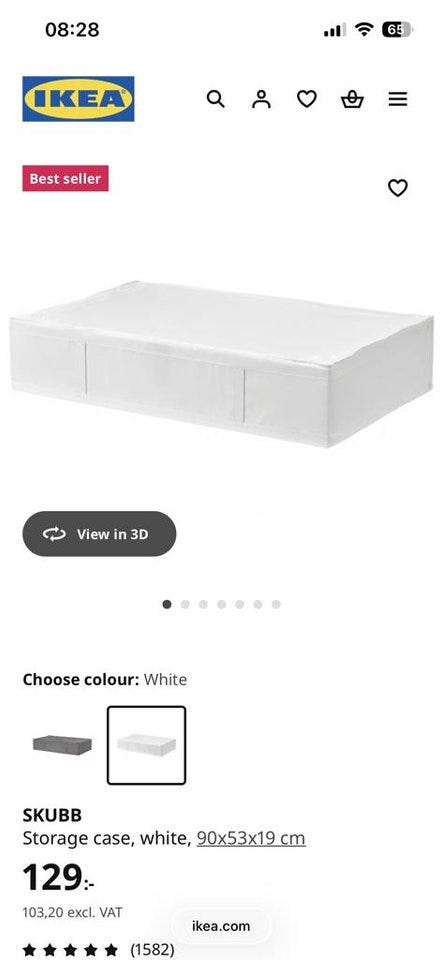Image resolution: width=443 pixels, height=960 pixels.
Task: Open the user account profile icon
Action: tap(261, 99)
